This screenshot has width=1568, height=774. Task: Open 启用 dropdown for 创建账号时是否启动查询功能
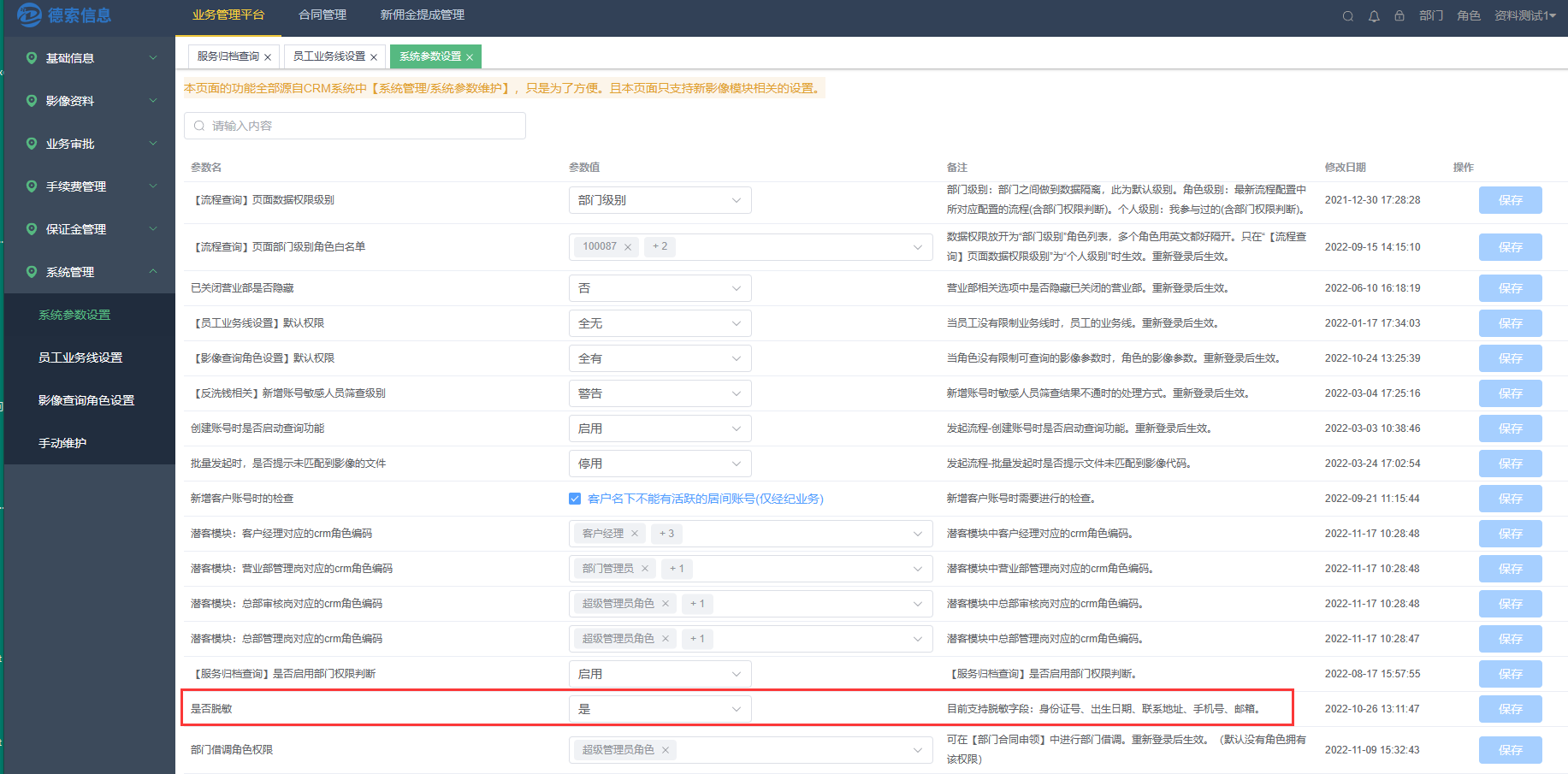[660, 428]
